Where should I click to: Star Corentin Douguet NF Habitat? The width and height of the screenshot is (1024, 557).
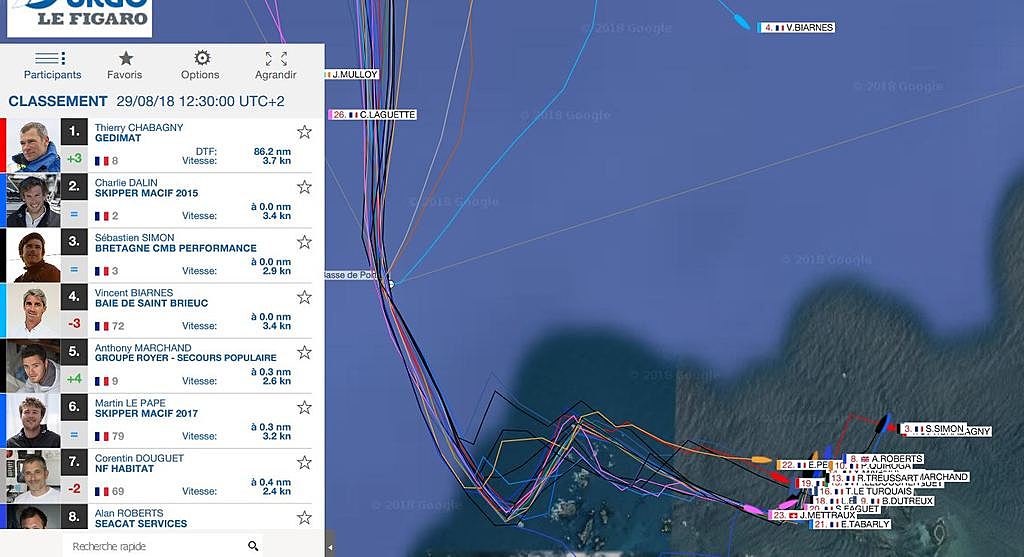(304, 463)
